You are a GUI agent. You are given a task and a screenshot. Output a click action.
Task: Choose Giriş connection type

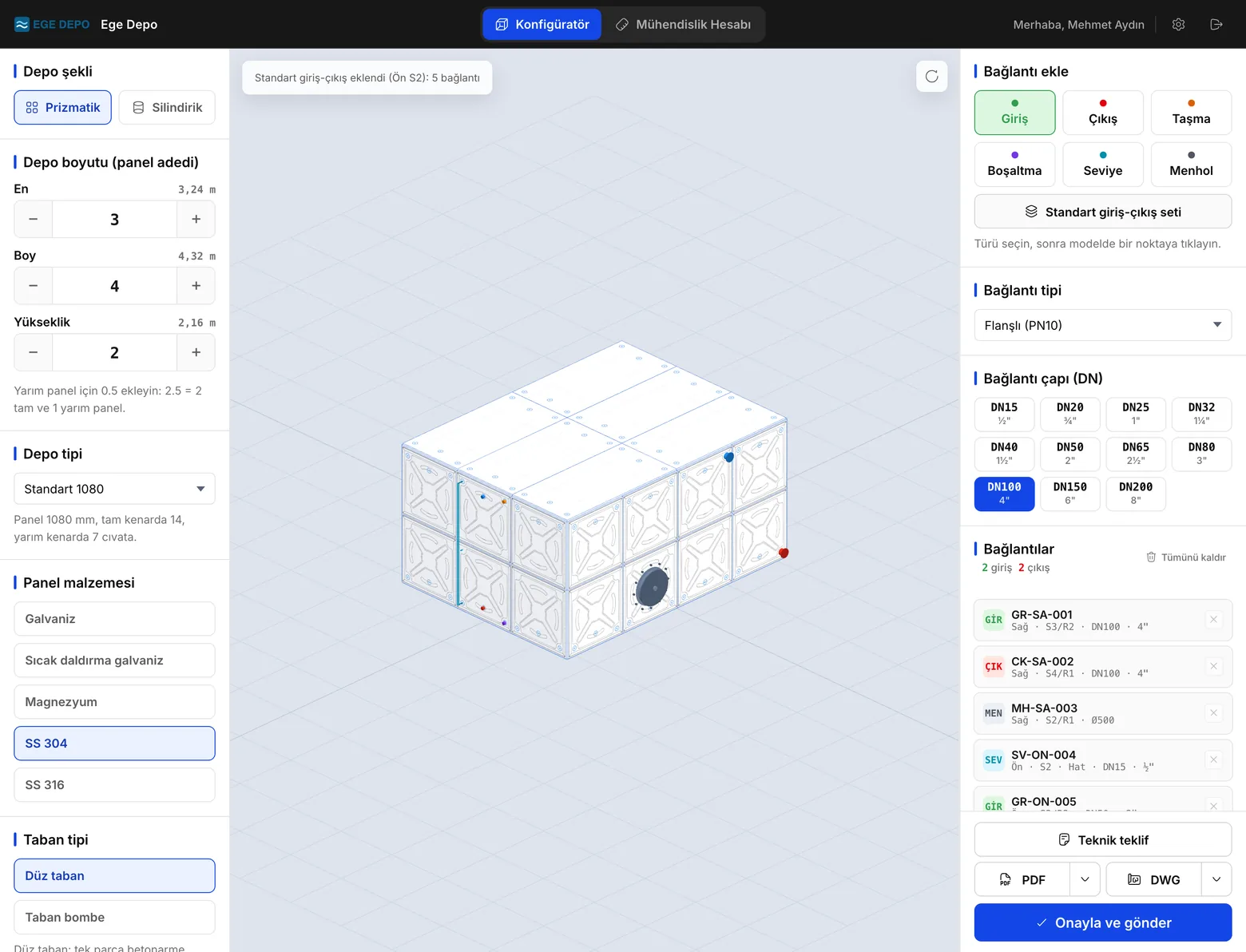[1014, 113]
